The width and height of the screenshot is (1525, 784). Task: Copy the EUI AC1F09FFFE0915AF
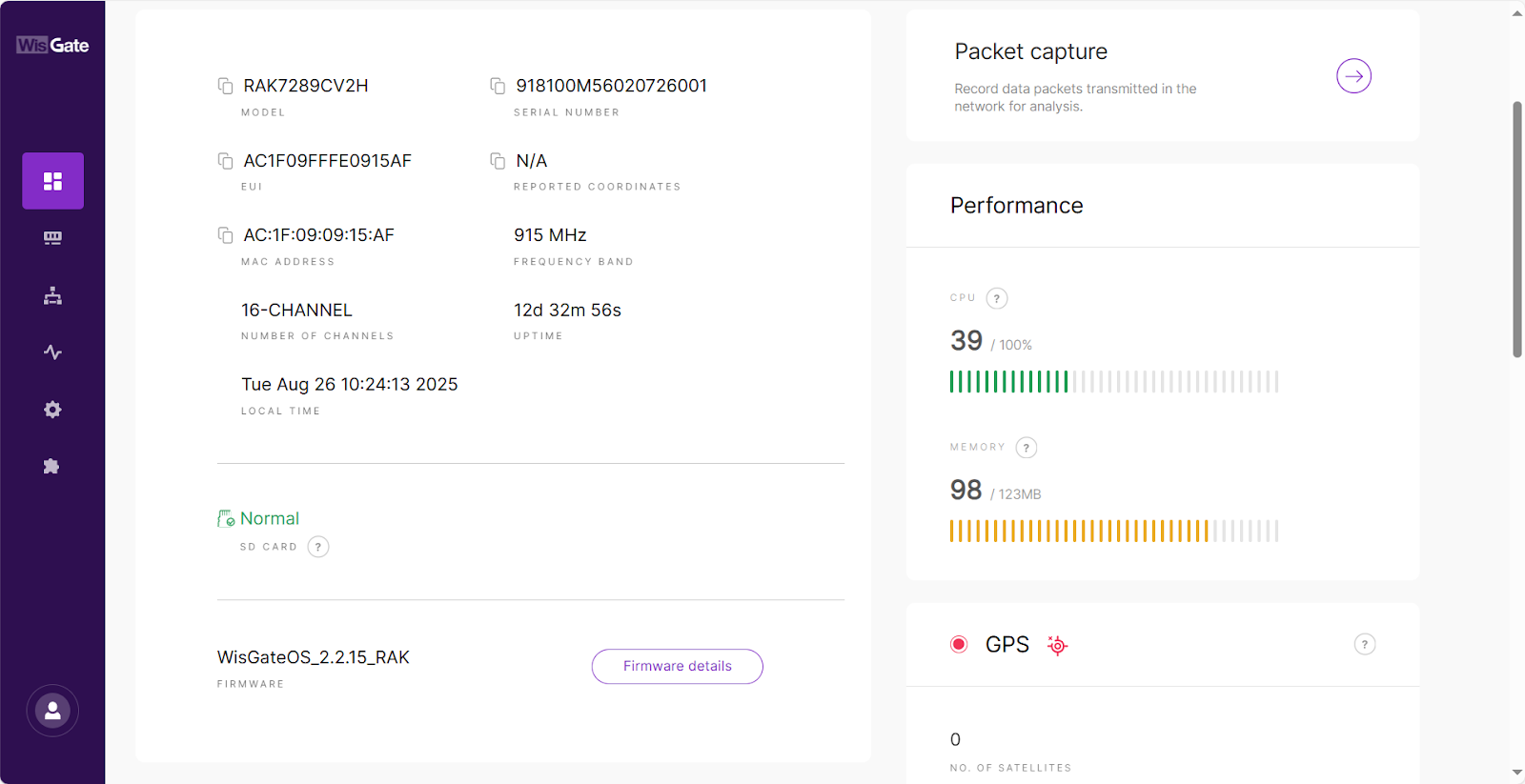226,161
